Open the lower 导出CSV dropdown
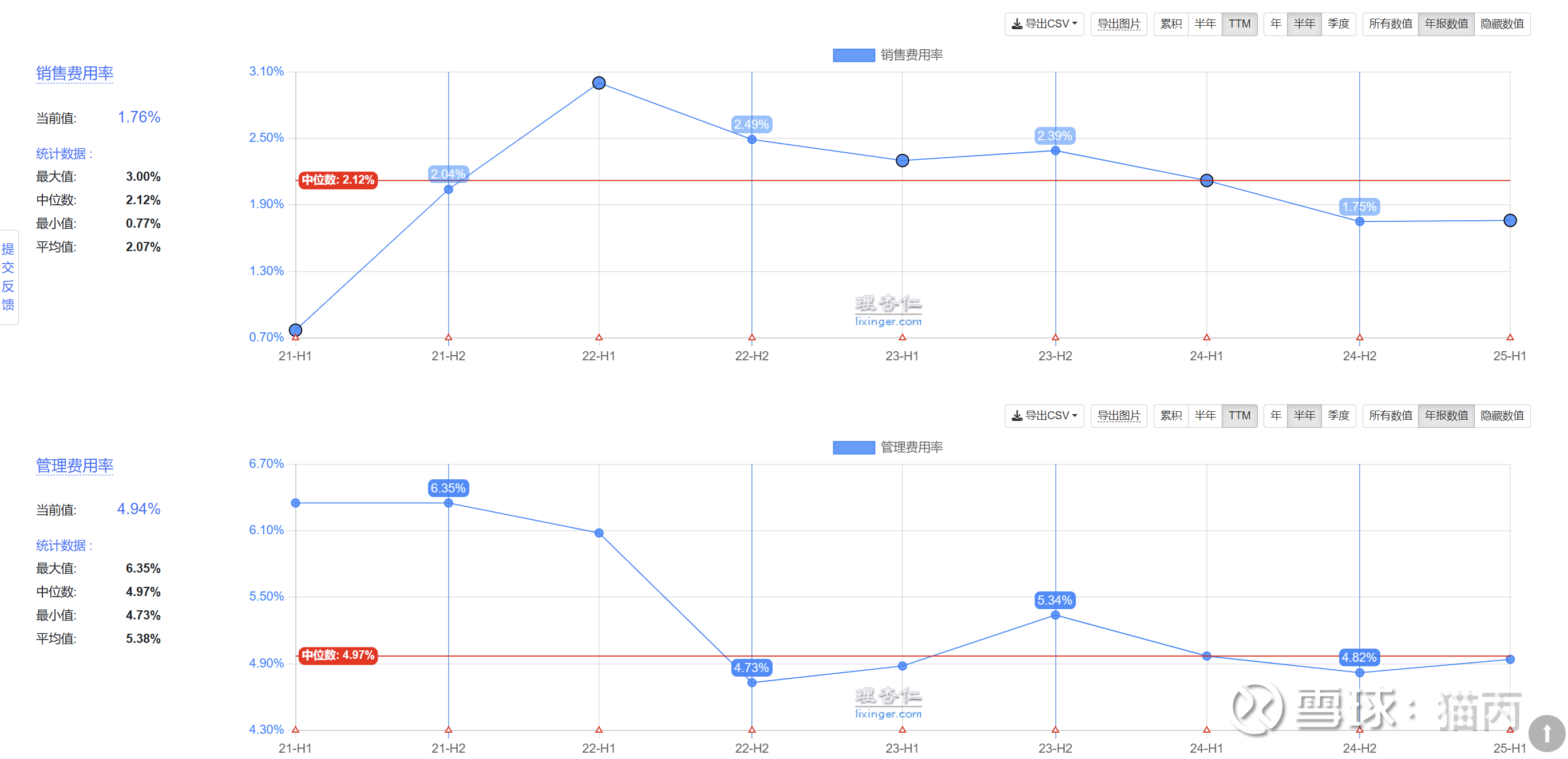Image resolution: width=1568 pixels, height=759 pixels. click(1044, 416)
